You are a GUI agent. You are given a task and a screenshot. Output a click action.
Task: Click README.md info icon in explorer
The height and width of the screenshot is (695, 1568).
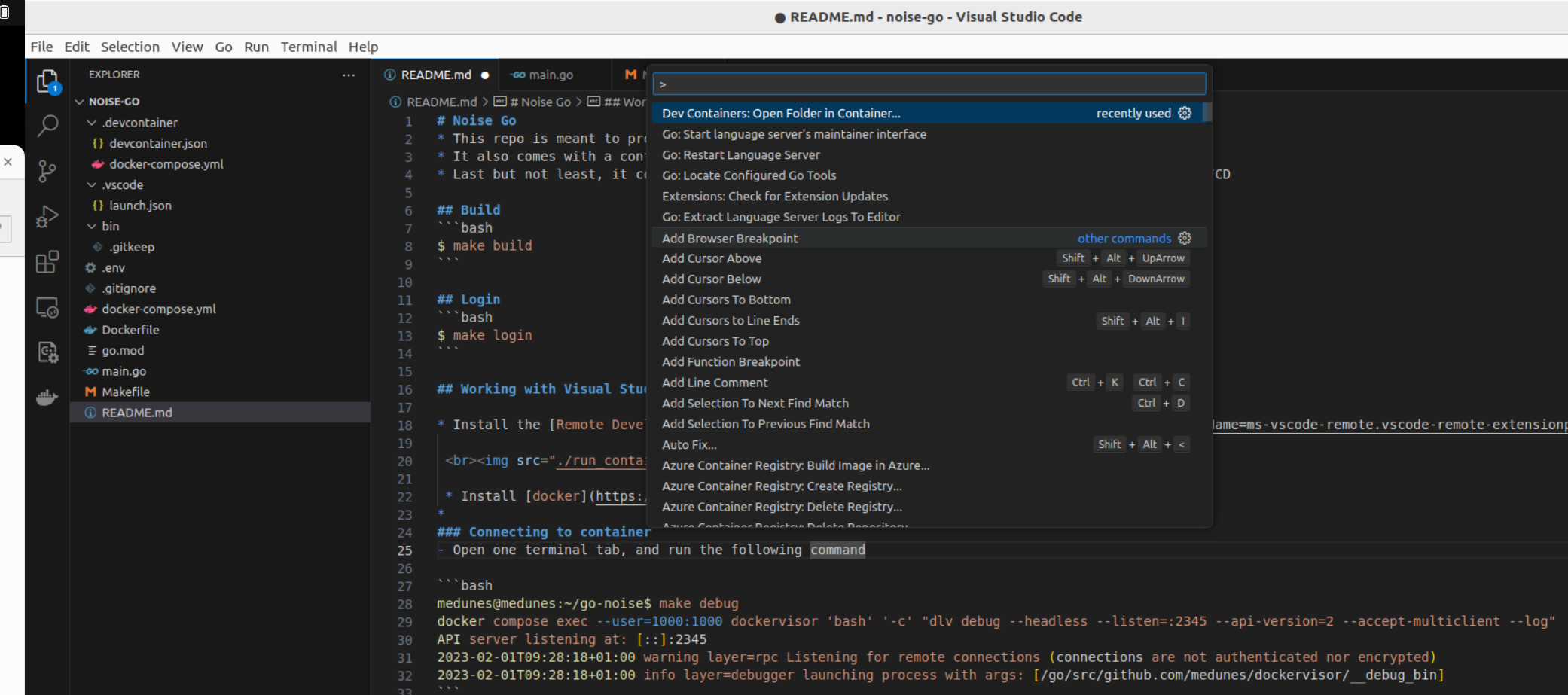coord(90,413)
